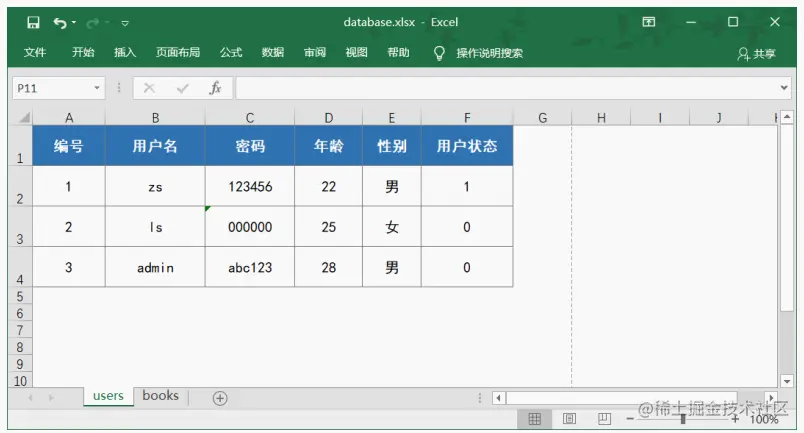804x433 pixels.
Task: Switch to the 插入 ribbon tab
Action: (125, 52)
